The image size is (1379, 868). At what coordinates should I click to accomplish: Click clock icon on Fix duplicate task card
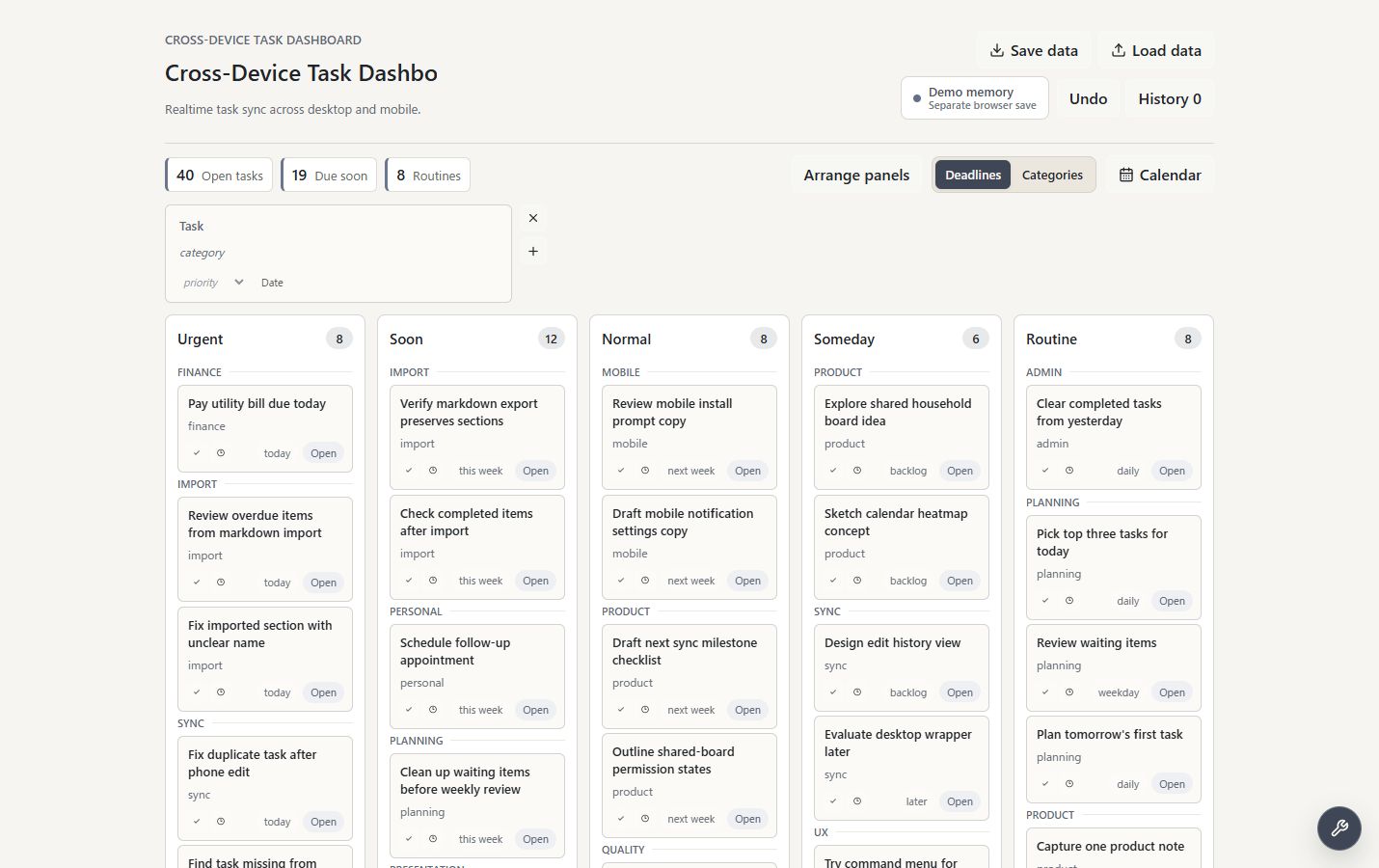221,822
